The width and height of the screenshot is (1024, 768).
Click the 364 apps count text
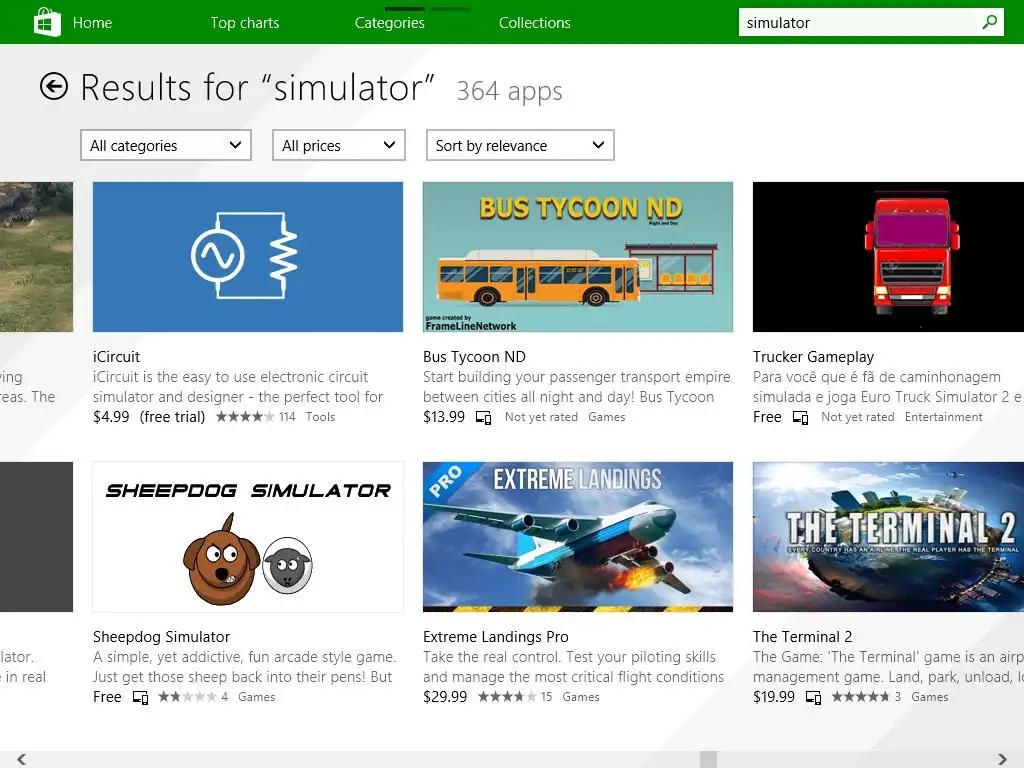pos(509,91)
